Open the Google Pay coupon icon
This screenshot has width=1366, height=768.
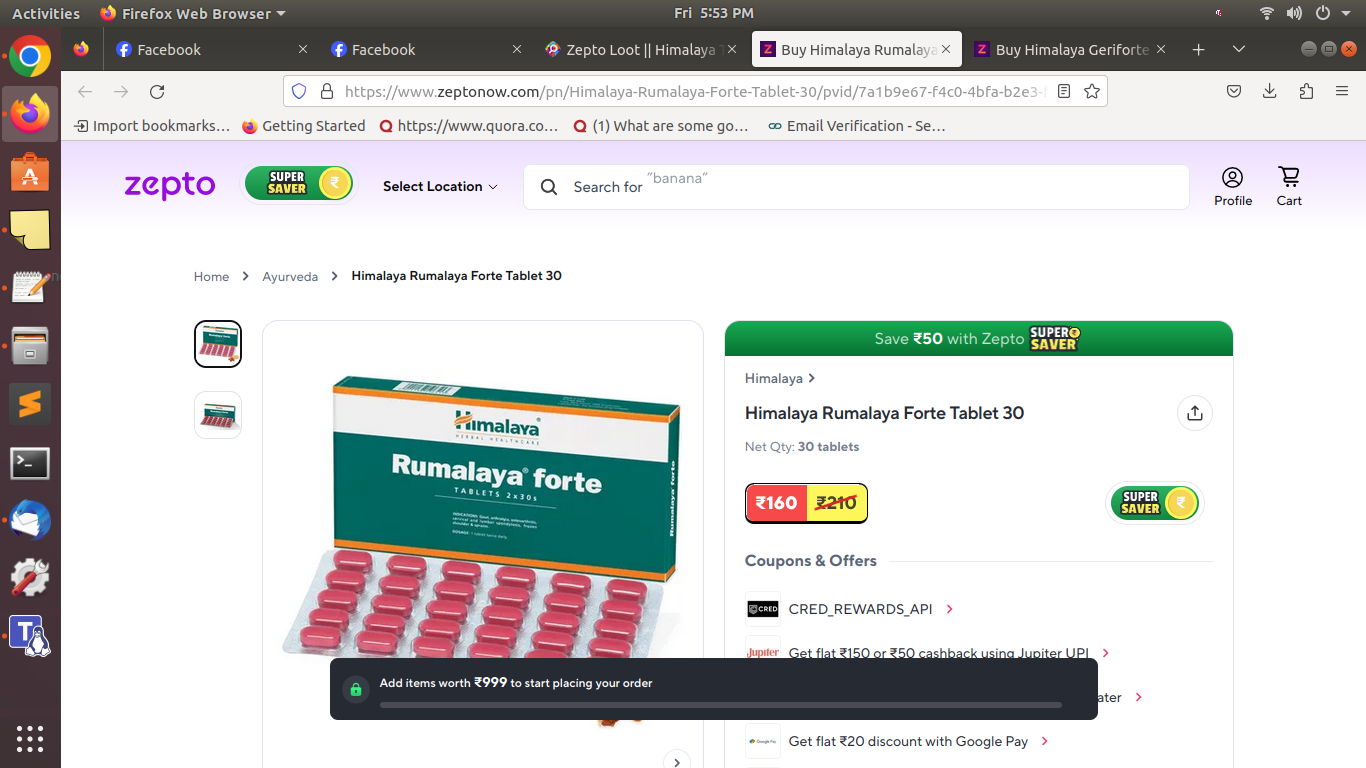coord(763,741)
